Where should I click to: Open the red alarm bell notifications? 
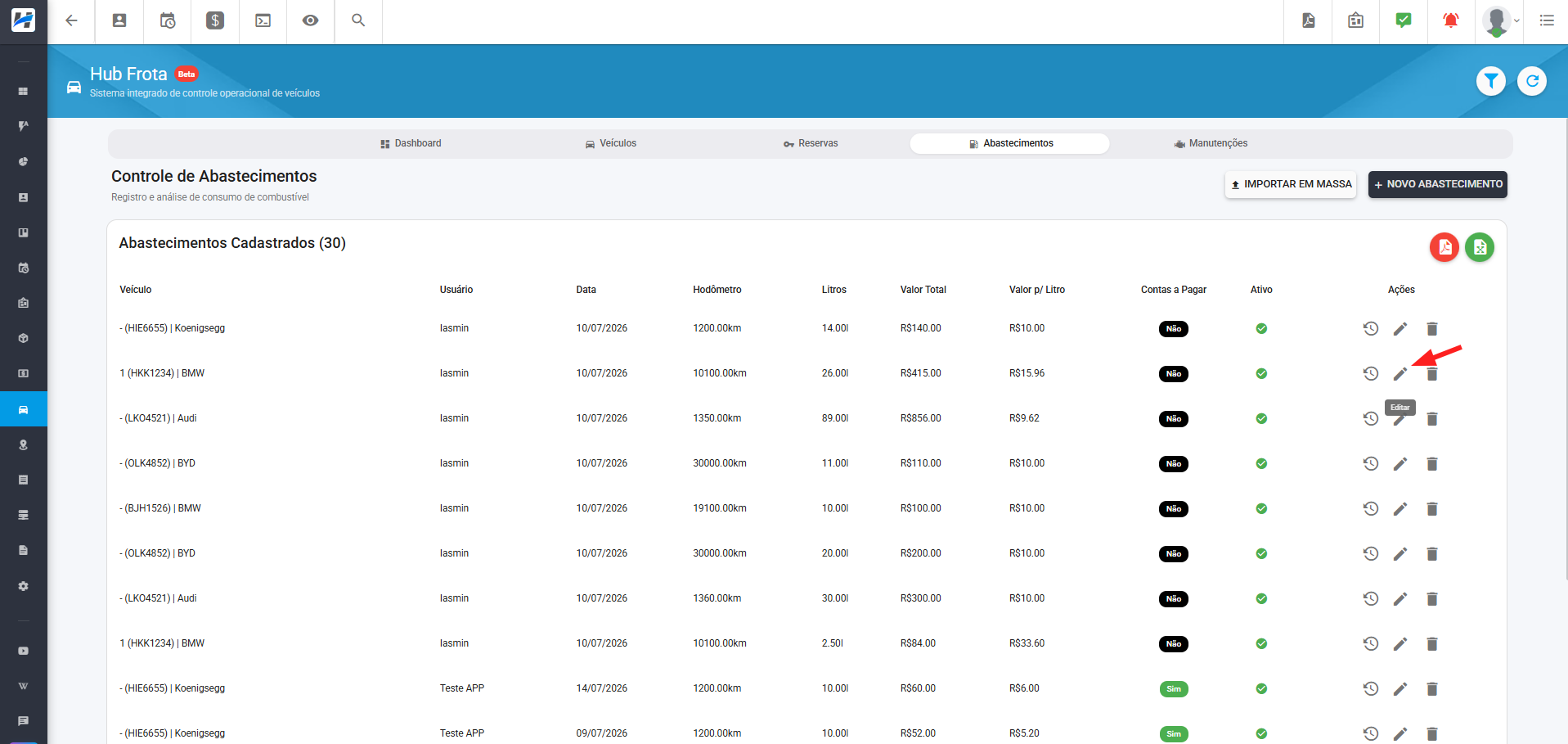click(x=1451, y=20)
